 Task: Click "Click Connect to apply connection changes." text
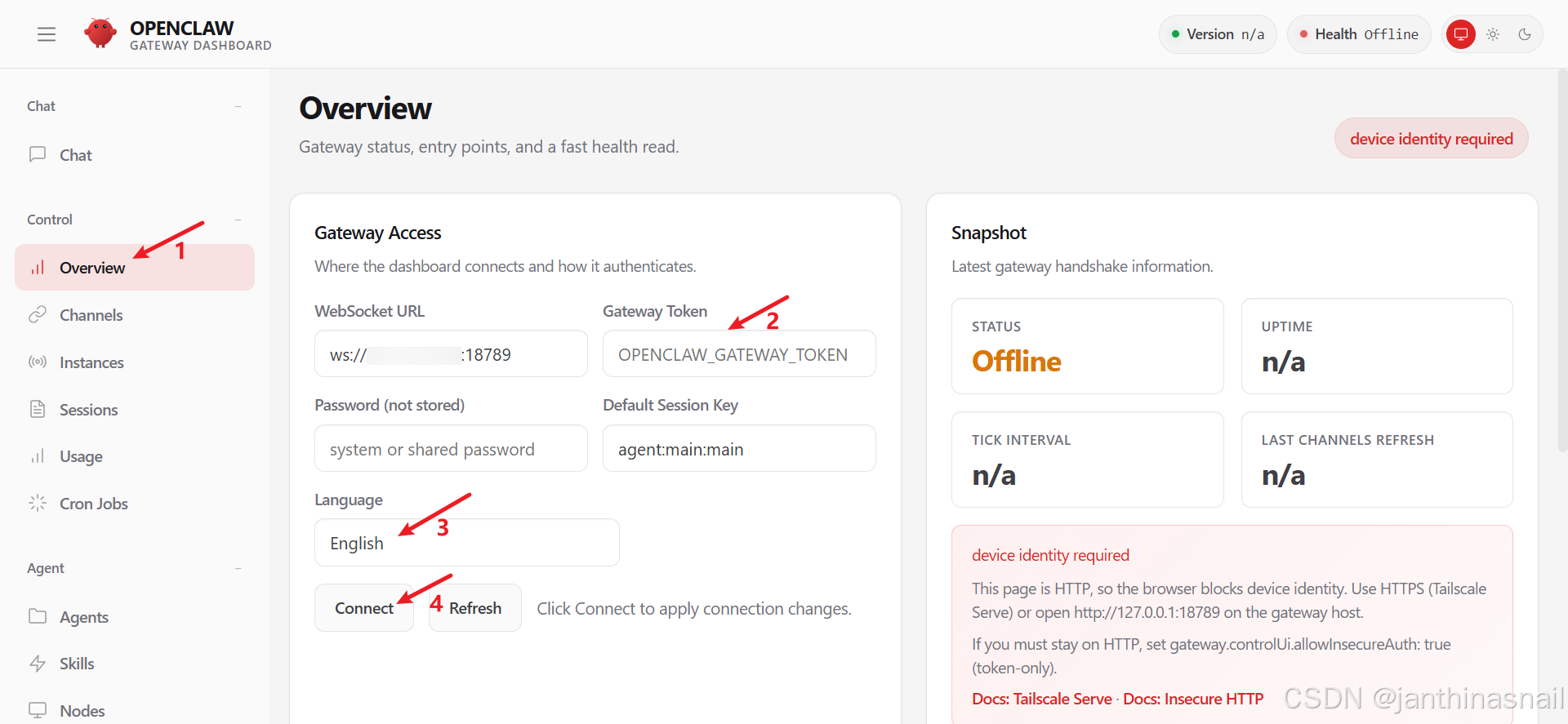(x=694, y=609)
